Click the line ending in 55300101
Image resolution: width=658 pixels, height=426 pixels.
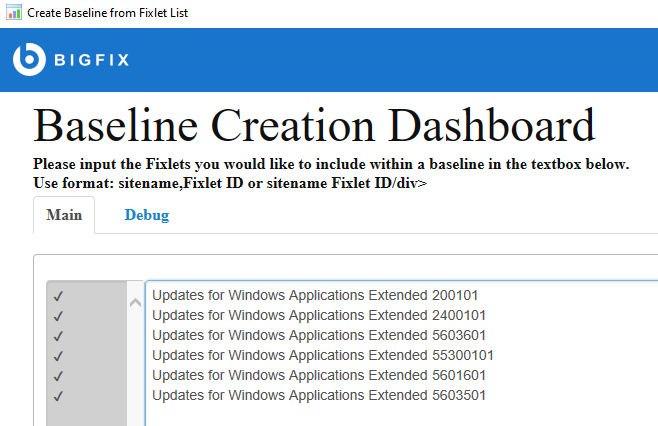pyautogui.click(x=323, y=355)
